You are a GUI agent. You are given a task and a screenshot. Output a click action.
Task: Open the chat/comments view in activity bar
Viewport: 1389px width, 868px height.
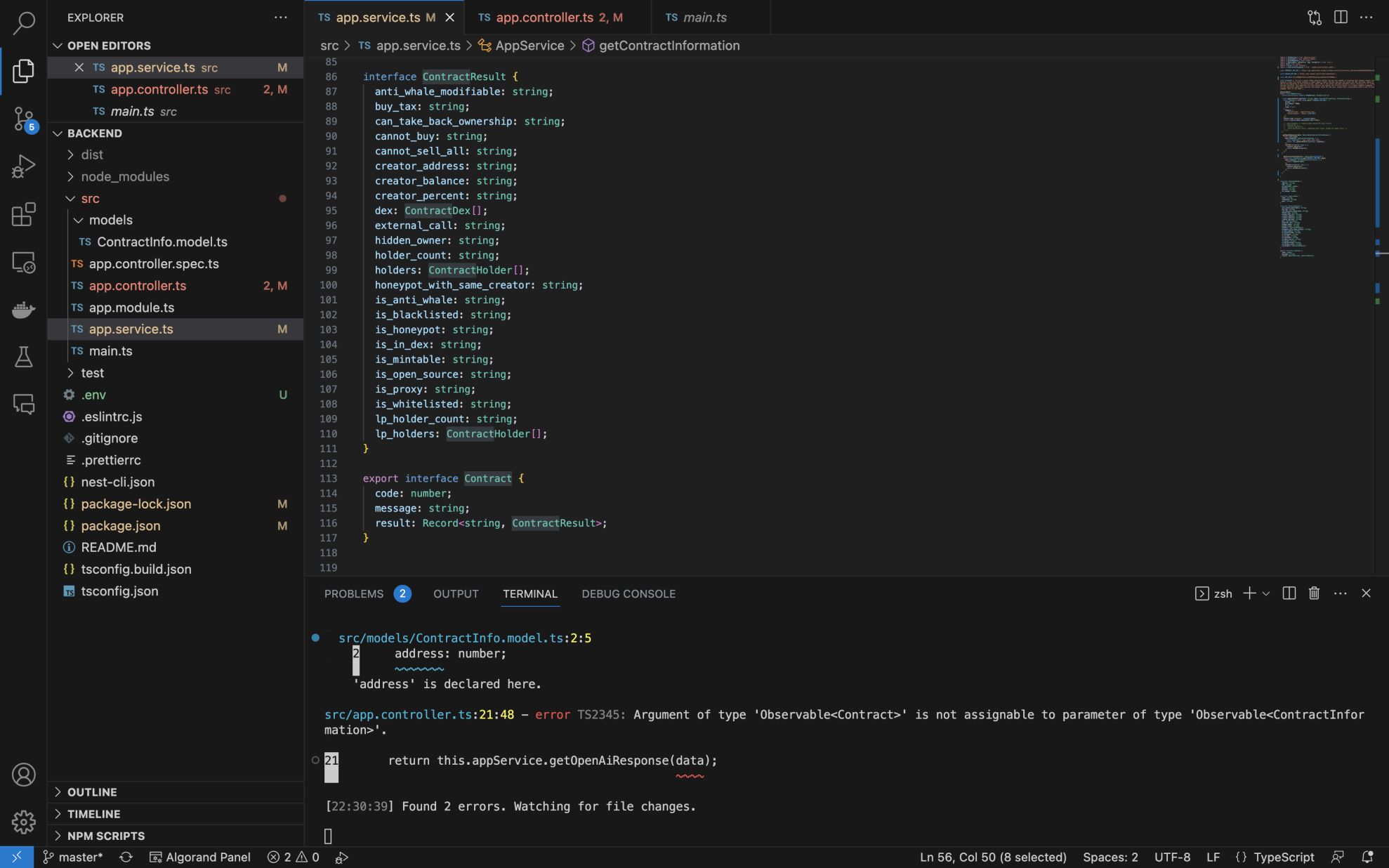click(23, 405)
